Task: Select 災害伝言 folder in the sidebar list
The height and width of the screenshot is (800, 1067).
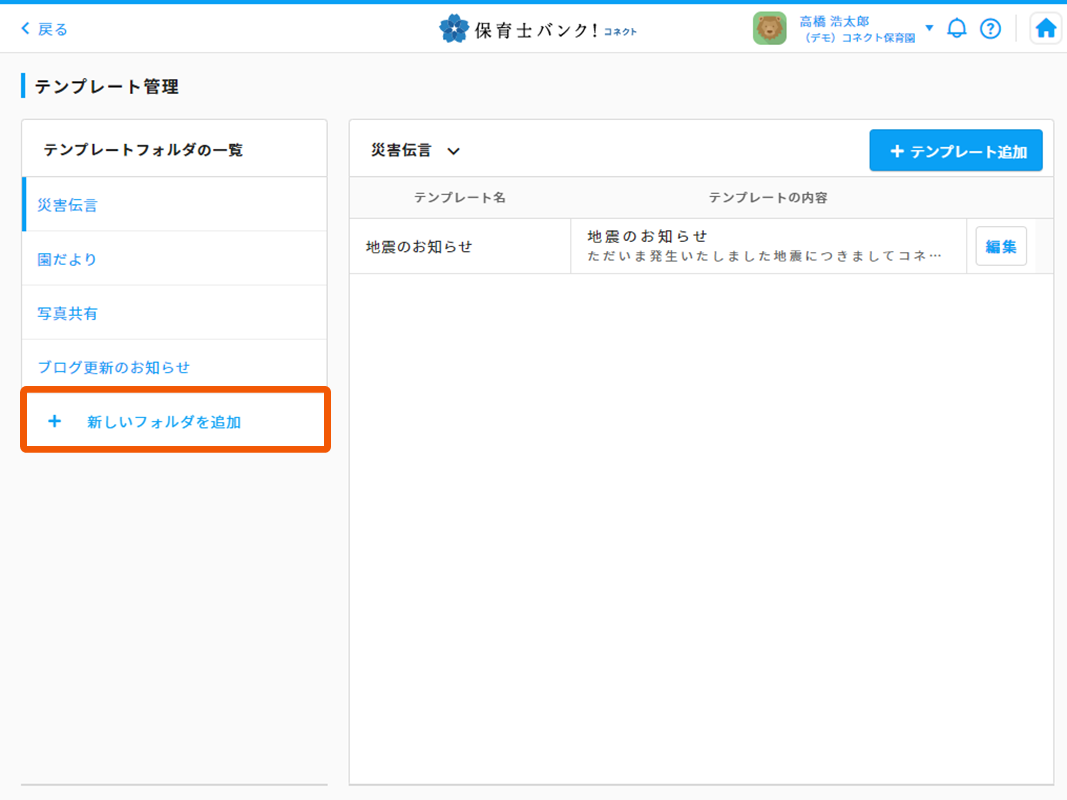Action: [x=68, y=205]
